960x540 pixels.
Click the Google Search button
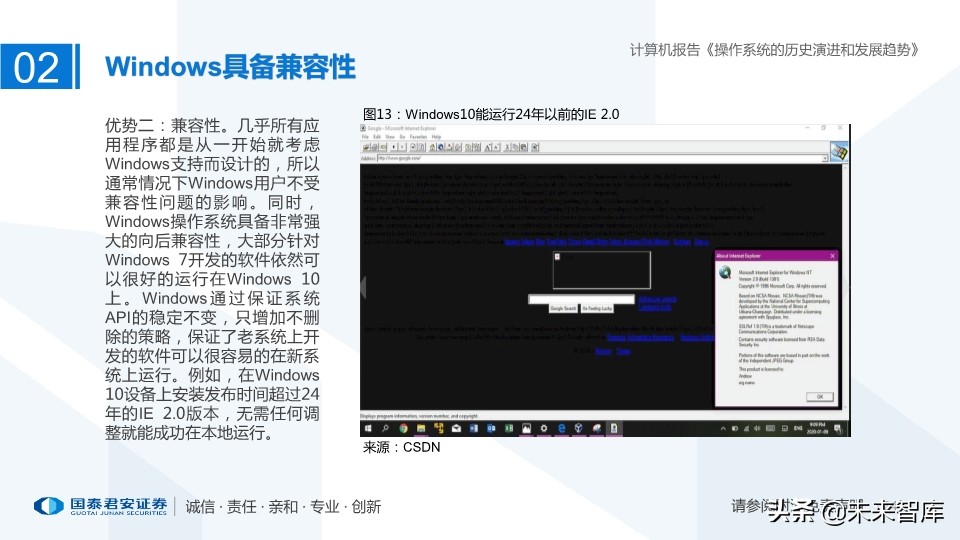563,309
